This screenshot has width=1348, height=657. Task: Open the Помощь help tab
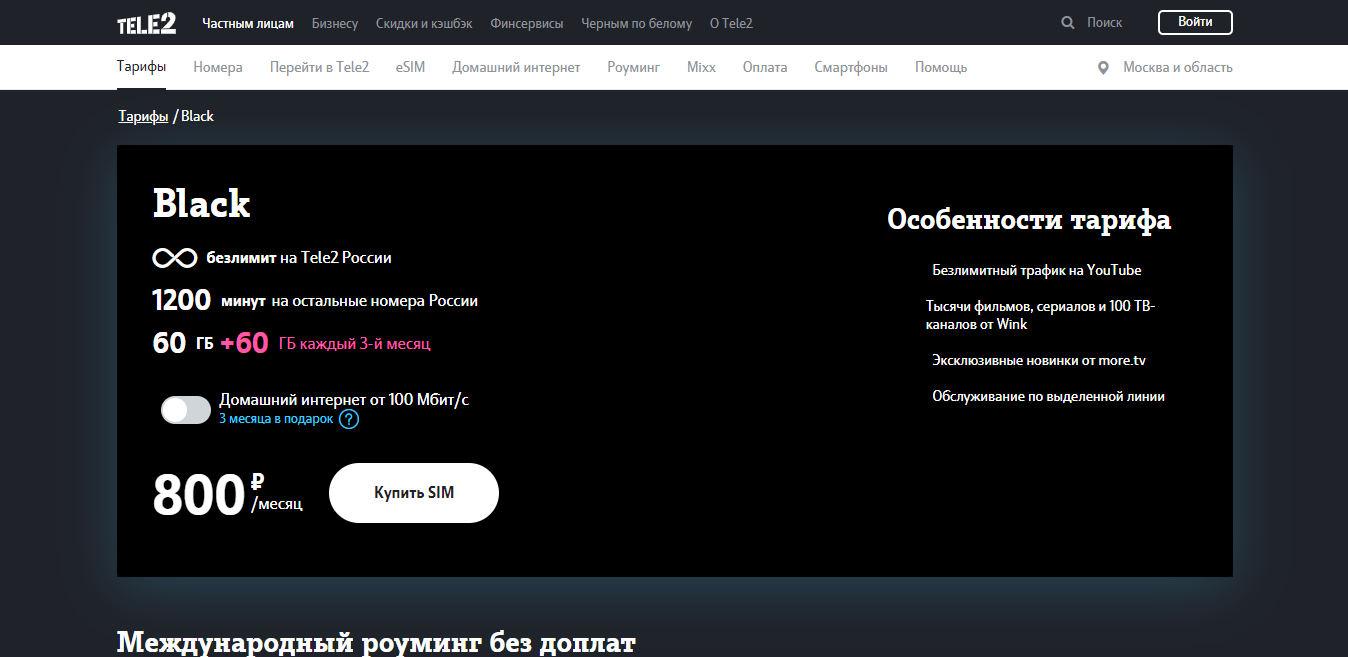(940, 68)
